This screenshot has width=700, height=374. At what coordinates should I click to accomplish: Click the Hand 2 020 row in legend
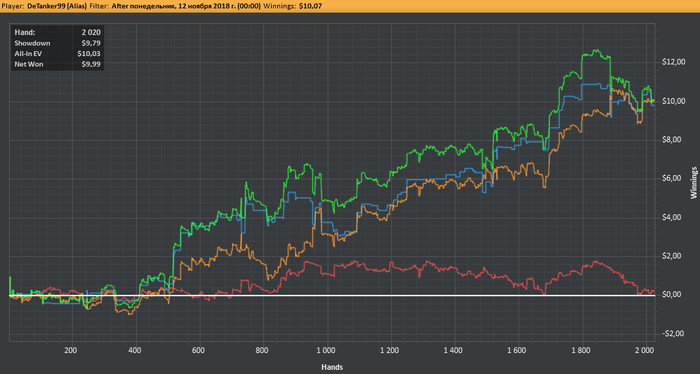click(58, 33)
